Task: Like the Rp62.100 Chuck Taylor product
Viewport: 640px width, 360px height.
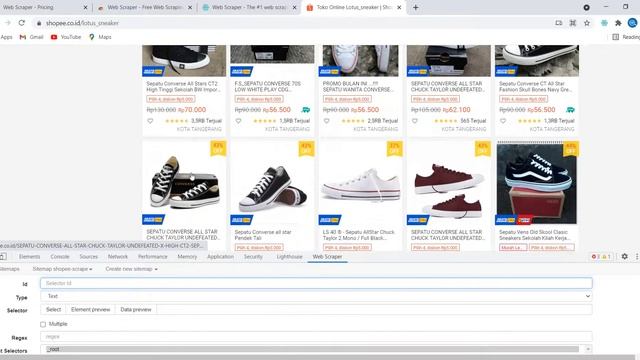Action: tap(415, 121)
